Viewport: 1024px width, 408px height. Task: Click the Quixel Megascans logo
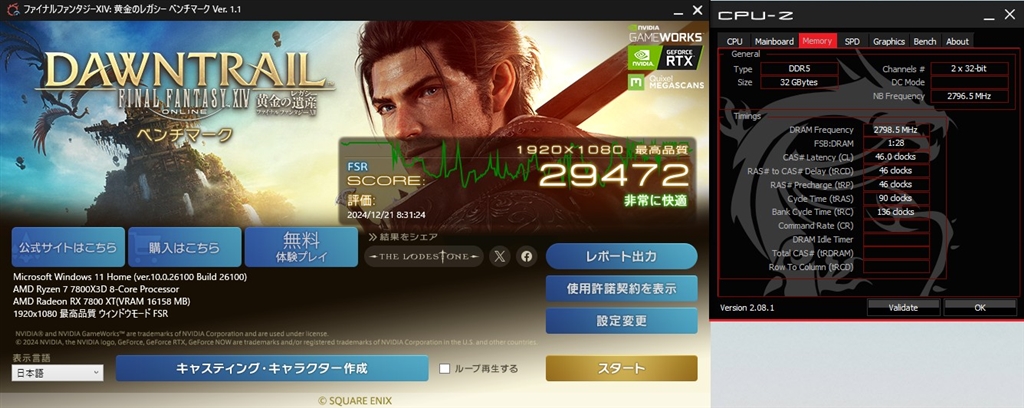tap(665, 82)
